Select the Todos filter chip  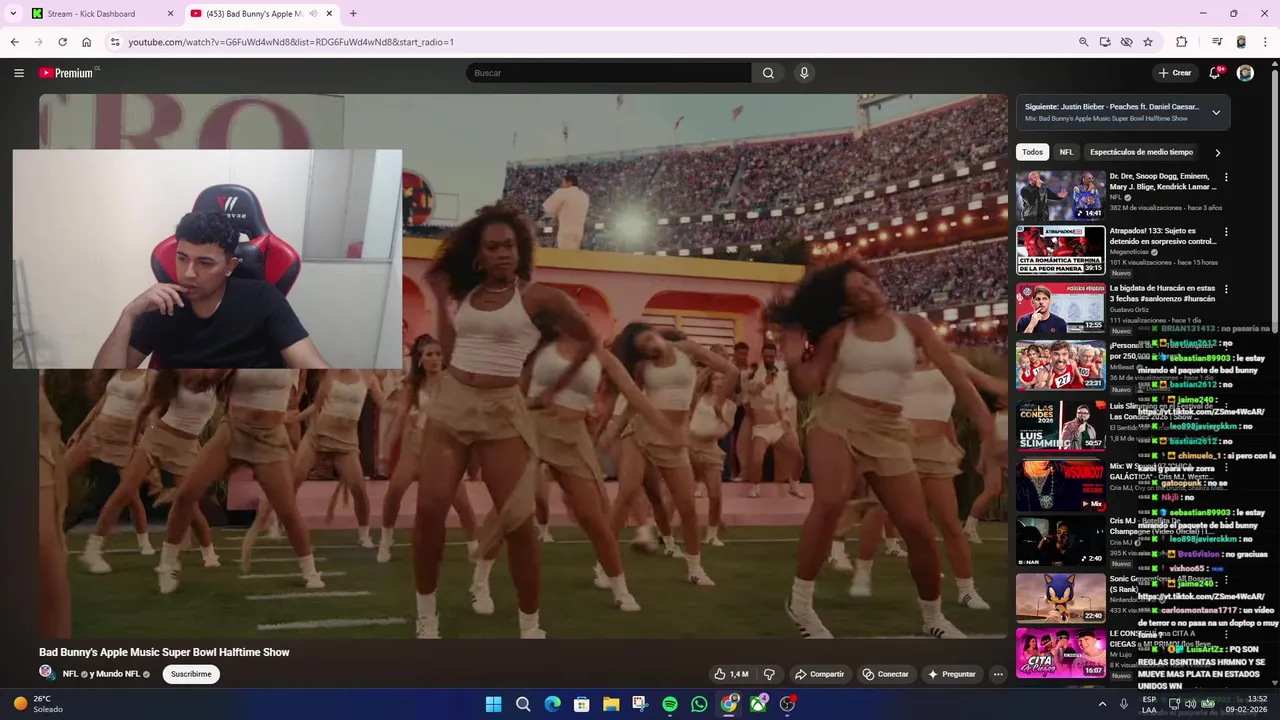coord(1032,152)
